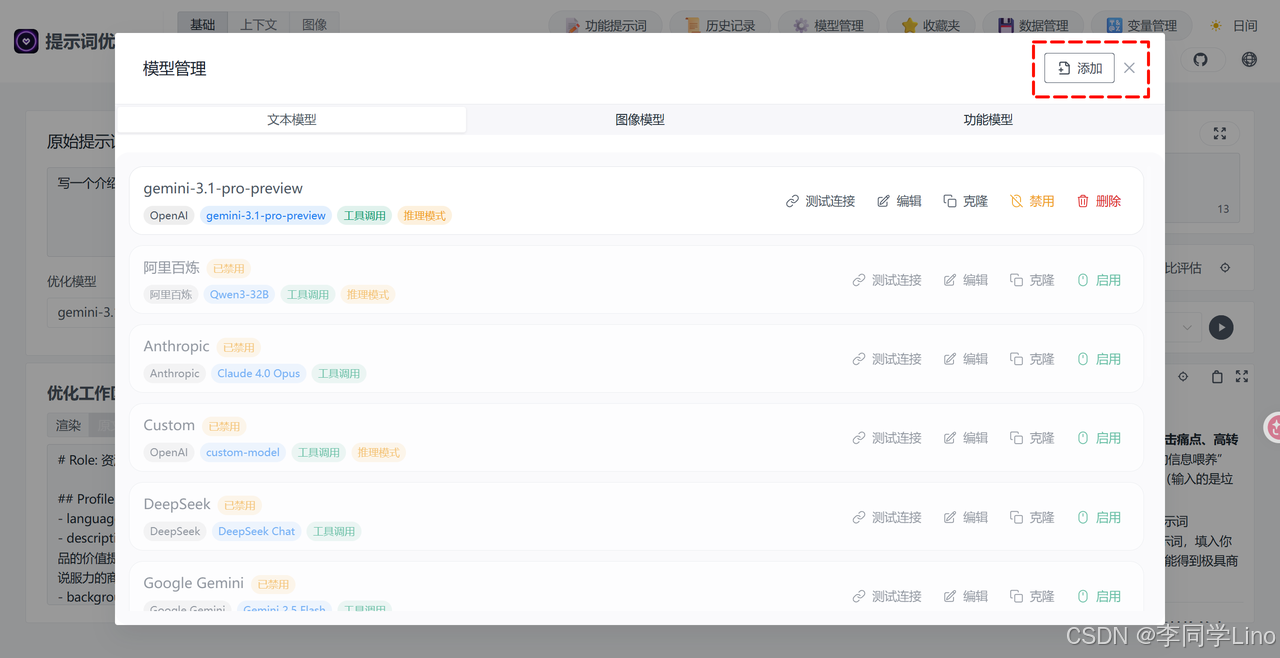The height and width of the screenshot is (658, 1280).
Task: Toggle the 日间 theme switch
Action: tap(1234, 26)
